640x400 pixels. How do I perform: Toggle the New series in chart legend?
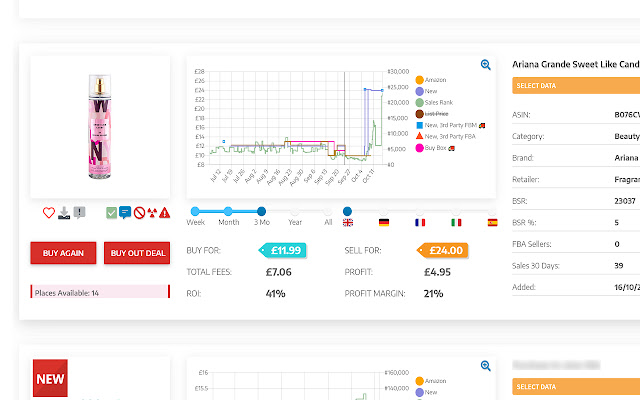tap(427, 91)
